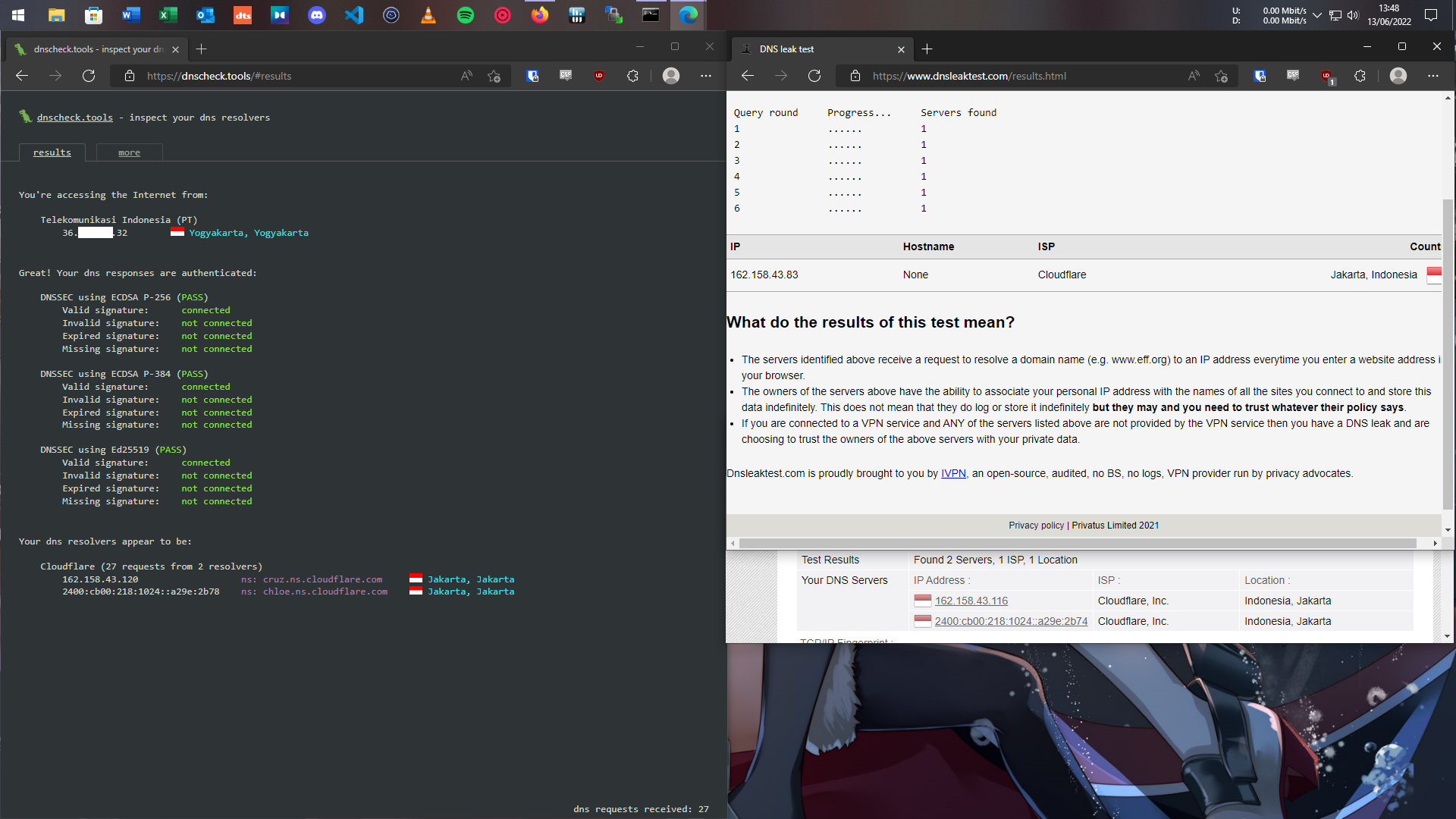The width and height of the screenshot is (1456, 819).
Task: Open Bitwarden extension in dnscheck window
Action: point(533,76)
